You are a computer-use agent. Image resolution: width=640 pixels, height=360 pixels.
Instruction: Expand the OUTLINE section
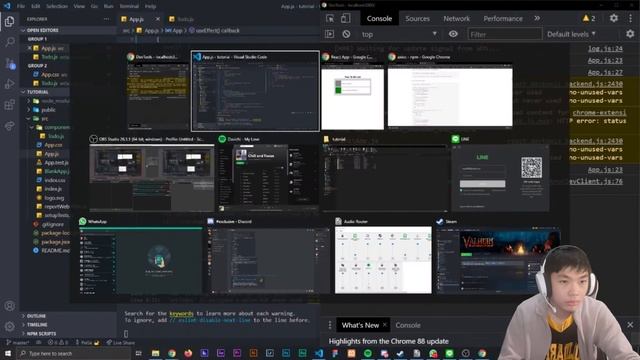tap(36, 316)
